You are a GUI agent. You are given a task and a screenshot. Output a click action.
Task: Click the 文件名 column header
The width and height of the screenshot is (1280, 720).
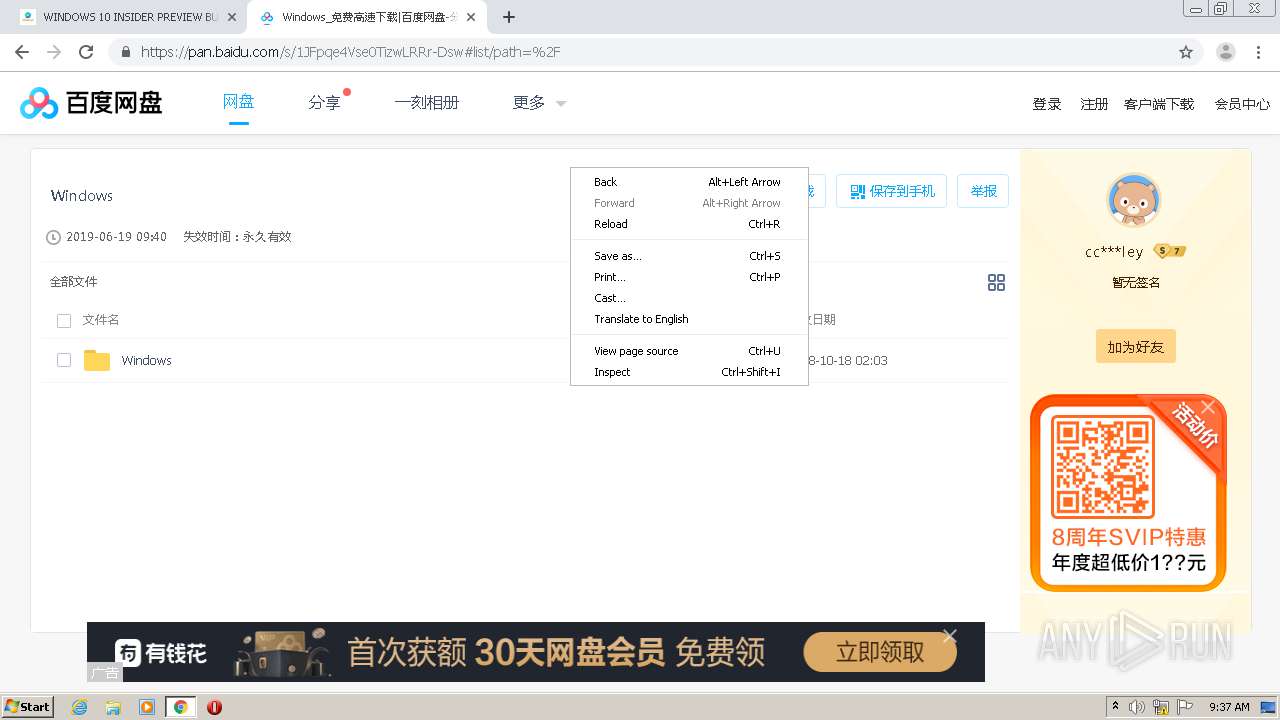click(101, 320)
